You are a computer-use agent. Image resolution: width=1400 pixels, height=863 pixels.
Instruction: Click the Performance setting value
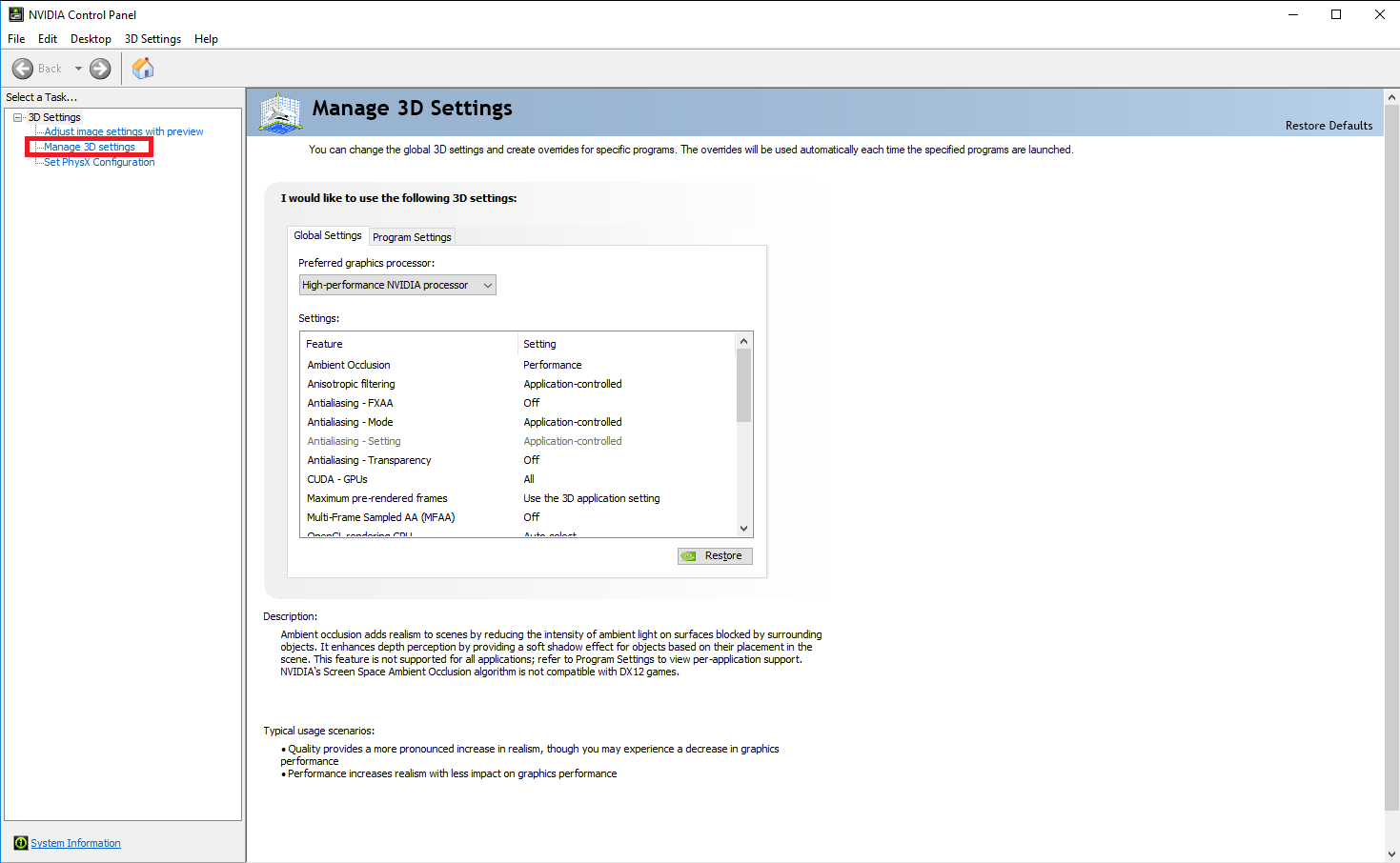point(552,365)
